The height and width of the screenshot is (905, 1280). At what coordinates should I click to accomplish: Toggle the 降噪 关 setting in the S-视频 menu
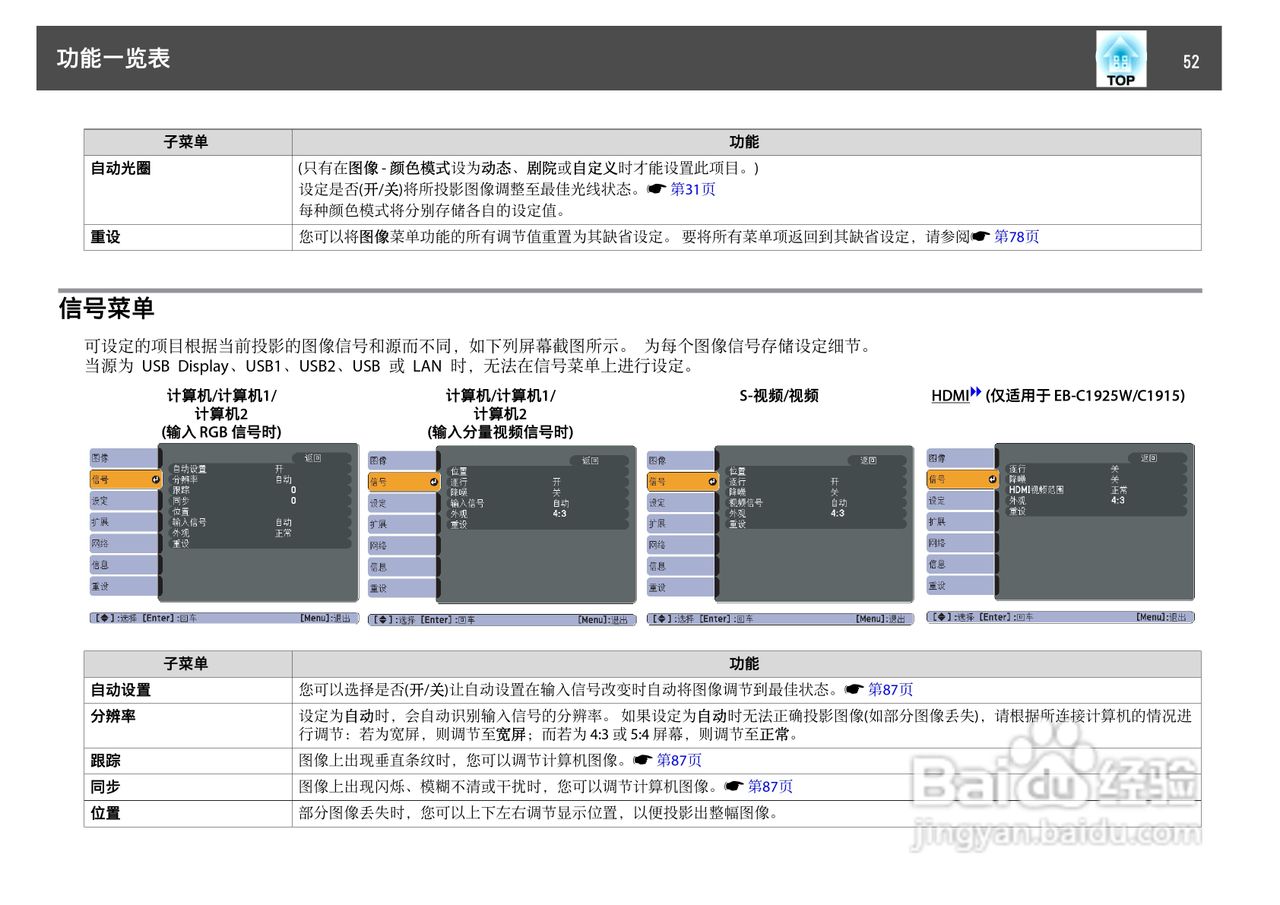[x=833, y=492]
